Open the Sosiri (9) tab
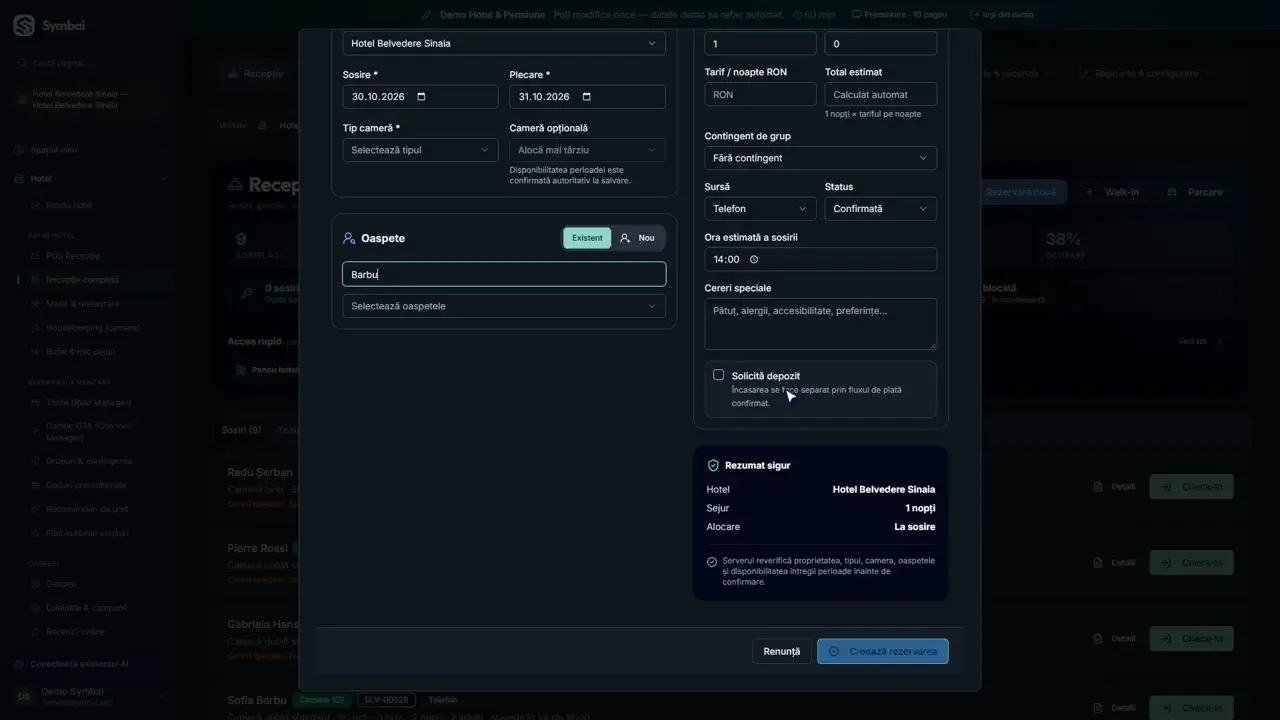 (241, 430)
